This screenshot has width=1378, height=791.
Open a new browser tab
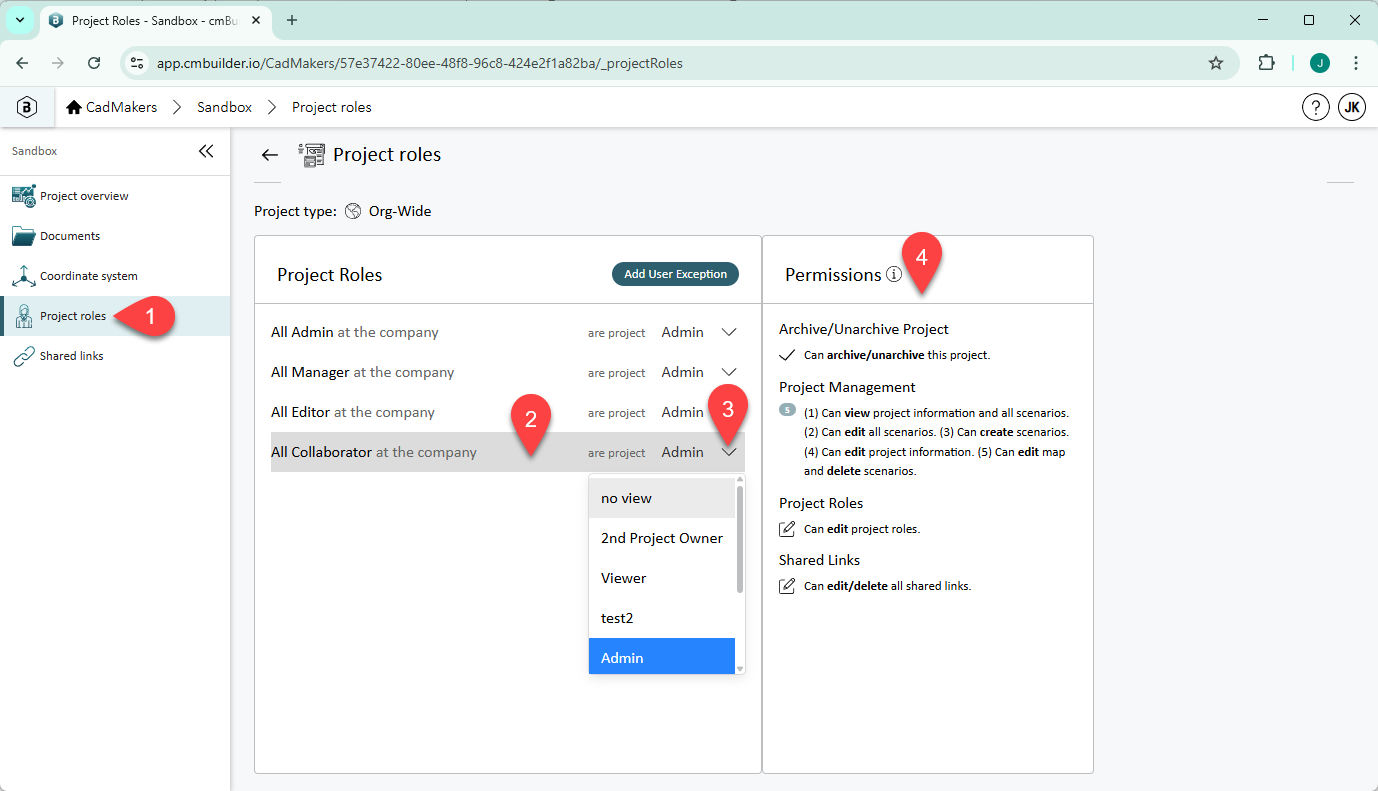point(292,20)
